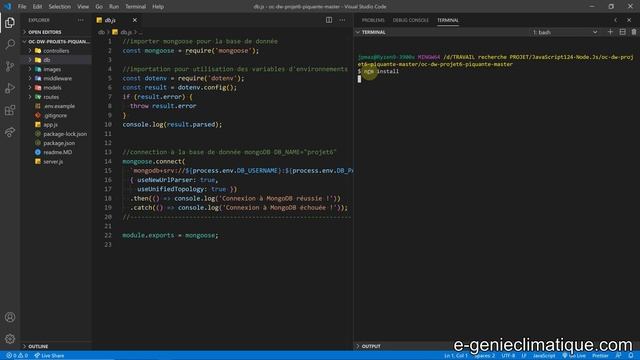The height and width of the screenshot is (360, 640).
Task: Create a new terminal with plus icon
Action: [x=610, y=32]
